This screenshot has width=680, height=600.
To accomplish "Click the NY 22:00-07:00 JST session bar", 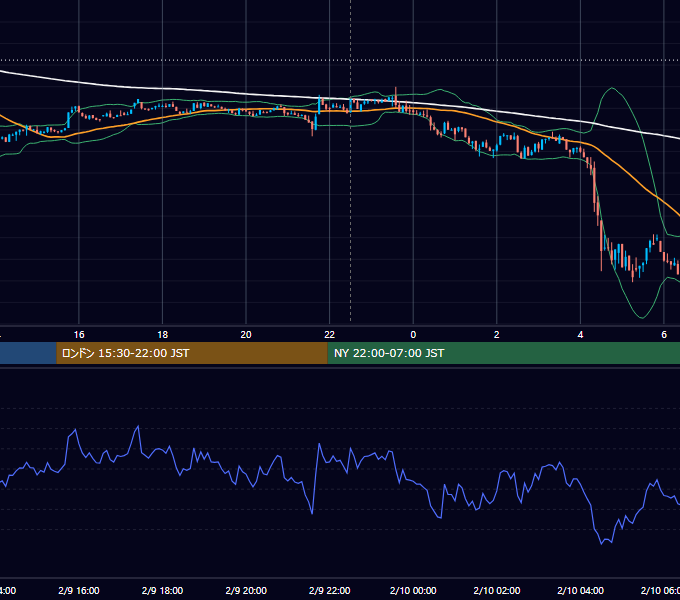I will [503, 353].
